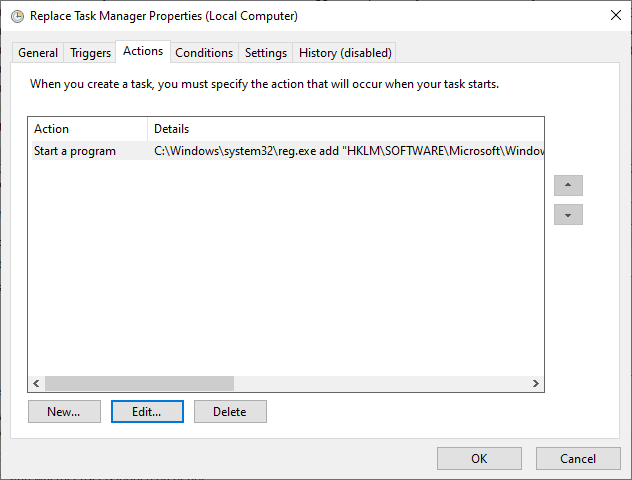Click the right scroll arrow of the action list
The width and height of the screenshot is (632, 480).
pyautogui.click(x=536, y=383)
